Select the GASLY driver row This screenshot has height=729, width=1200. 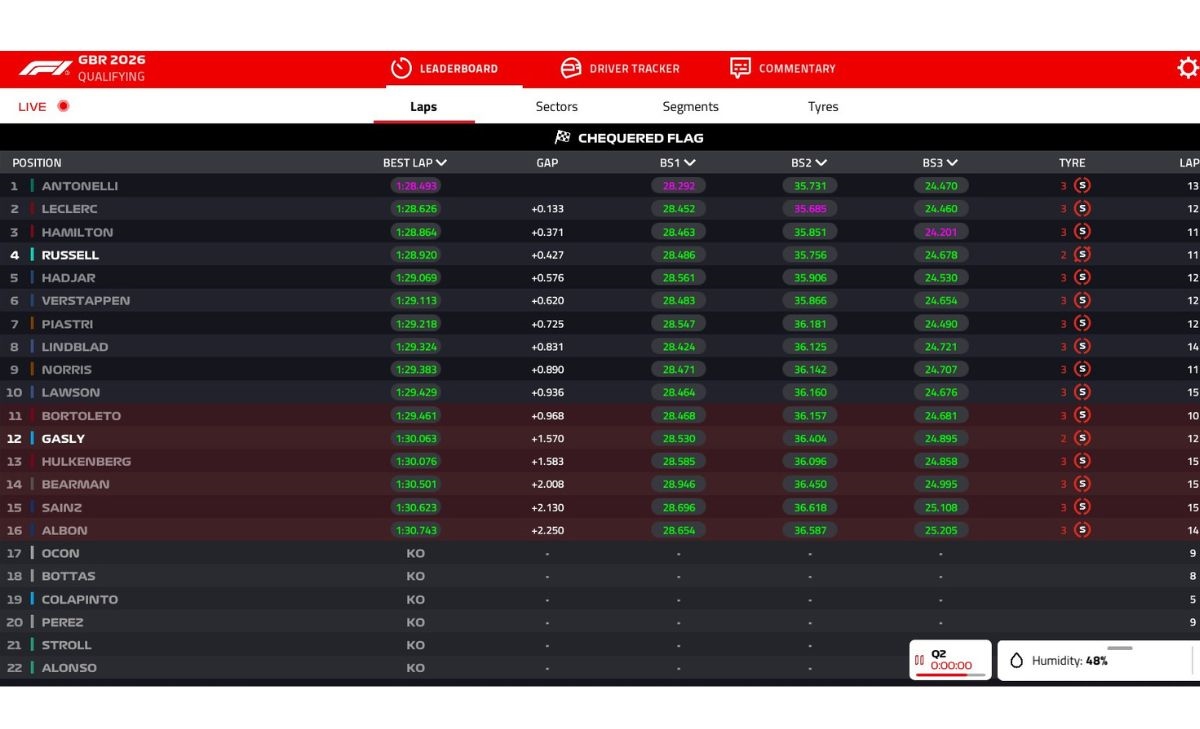click(600, 438)
